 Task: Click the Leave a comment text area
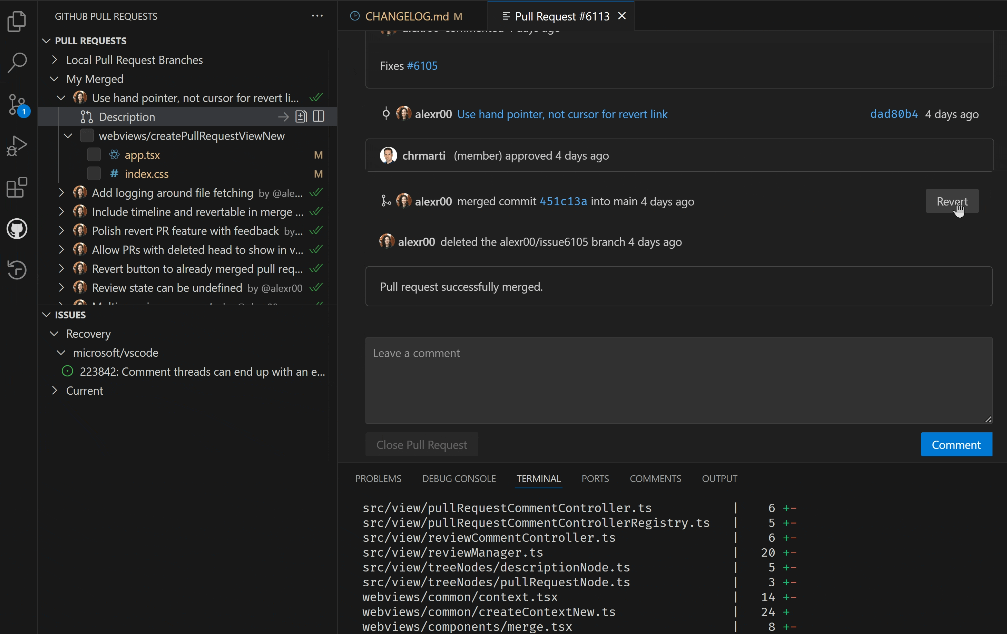click(x=678, y=380)
